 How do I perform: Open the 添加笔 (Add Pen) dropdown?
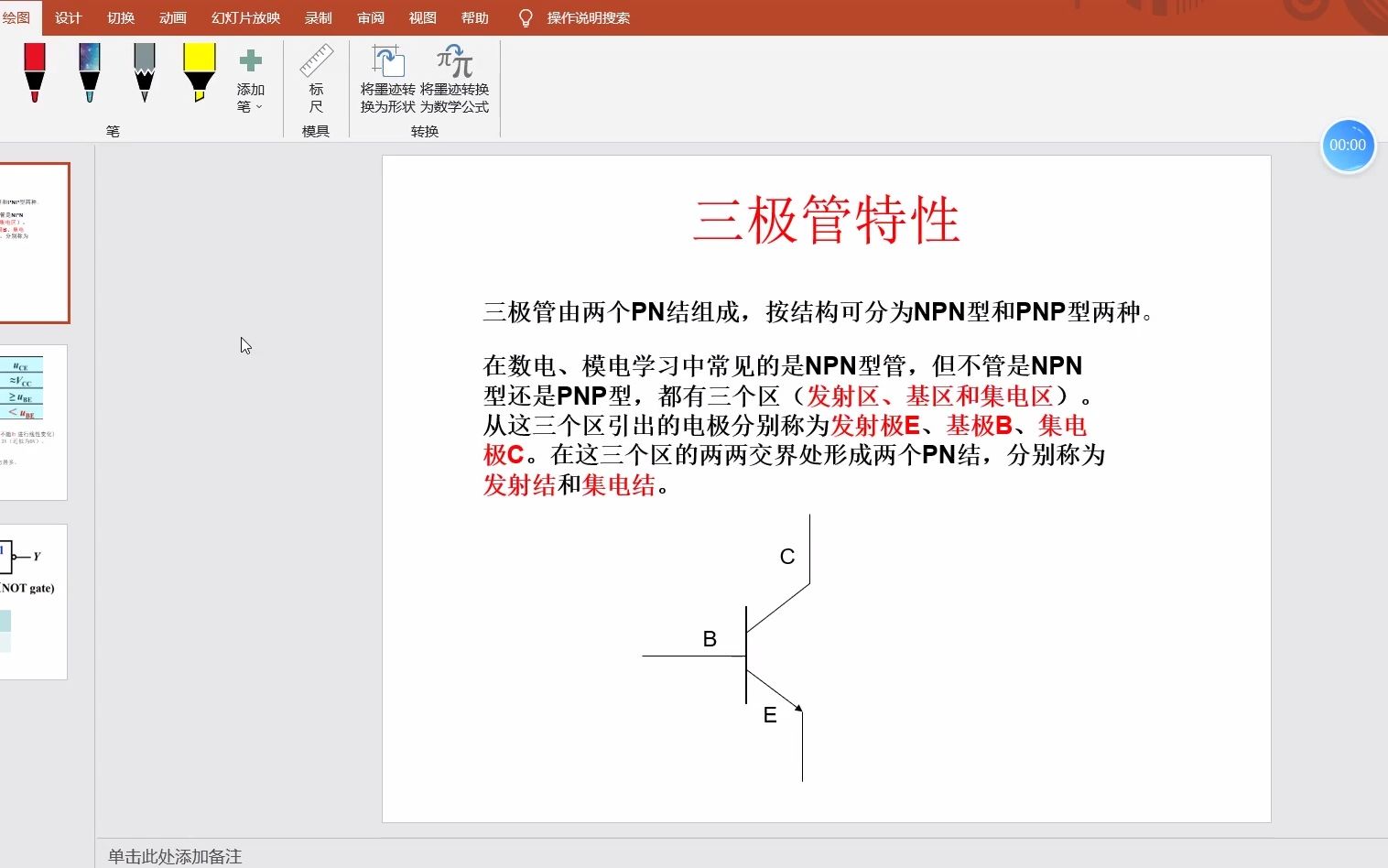[250, 81]
